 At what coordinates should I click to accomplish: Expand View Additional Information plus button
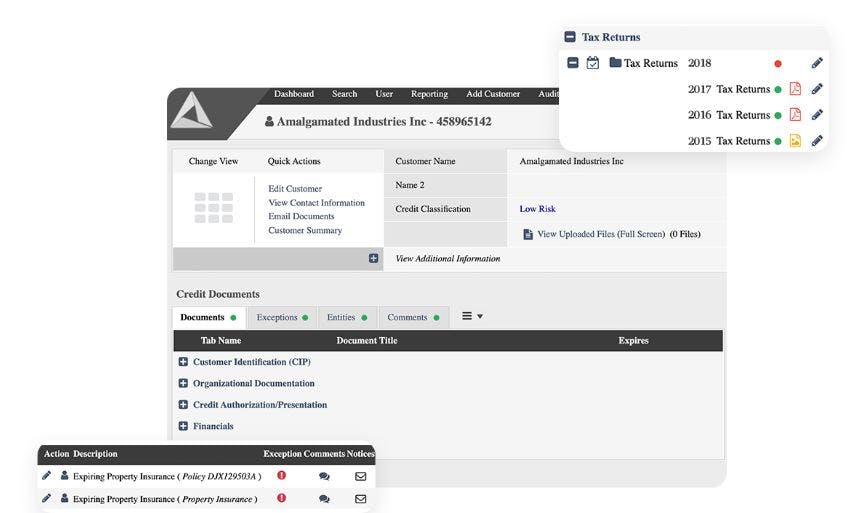373,258
